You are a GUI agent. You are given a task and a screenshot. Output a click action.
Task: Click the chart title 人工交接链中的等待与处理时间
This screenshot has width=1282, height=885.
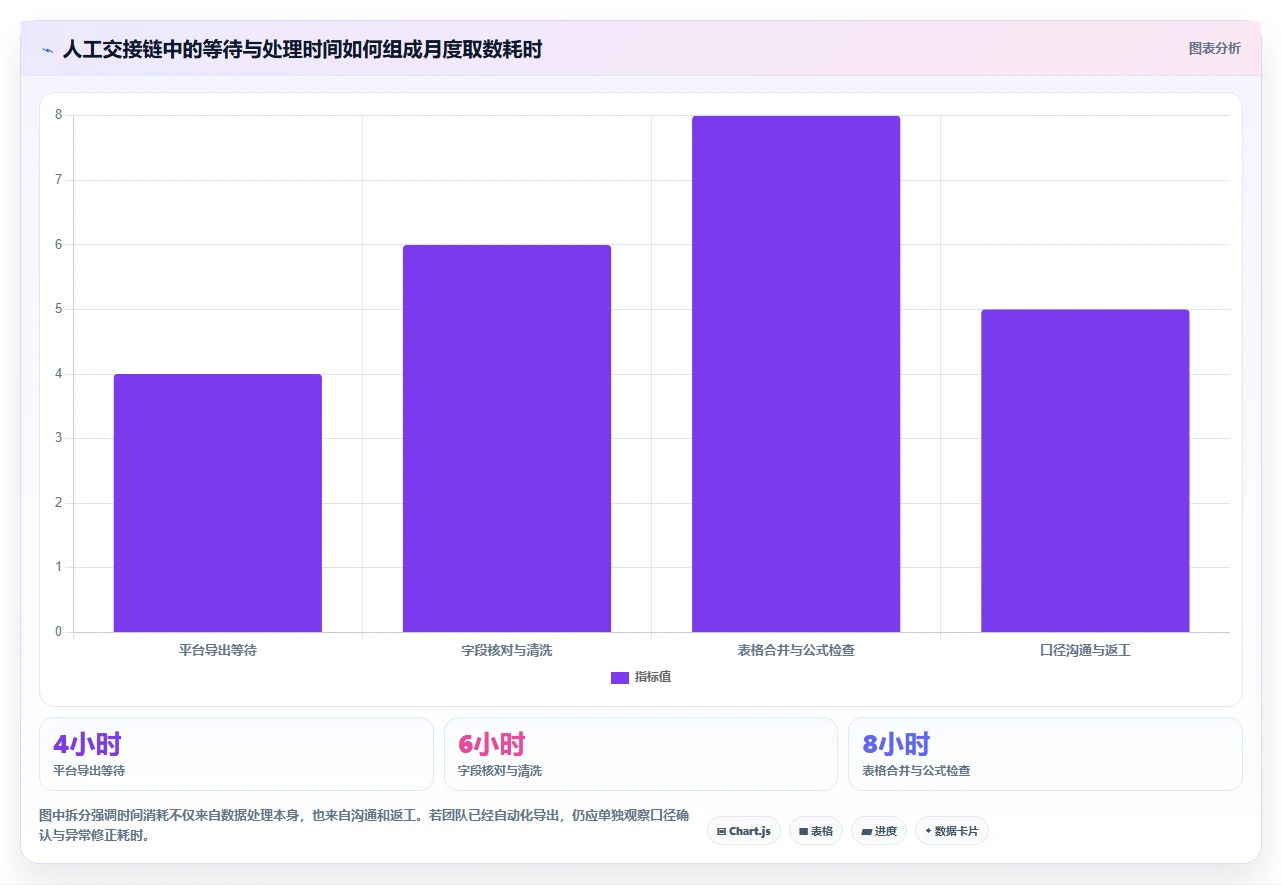click(x=302, y=49)
